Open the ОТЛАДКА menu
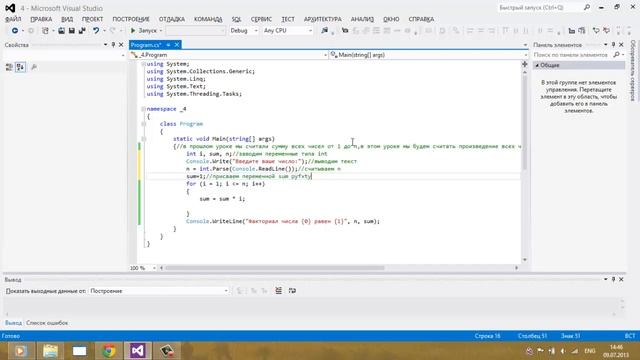This screenshot has height=360, width=640. coord(171,19)
